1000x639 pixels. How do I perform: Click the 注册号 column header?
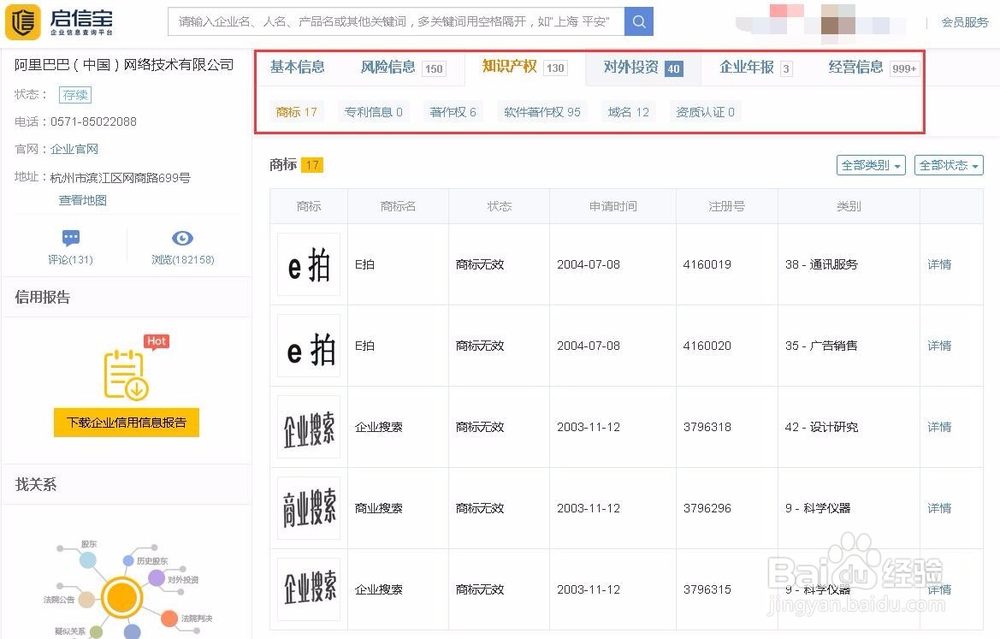pyautogui.click(x=726, y=206)
